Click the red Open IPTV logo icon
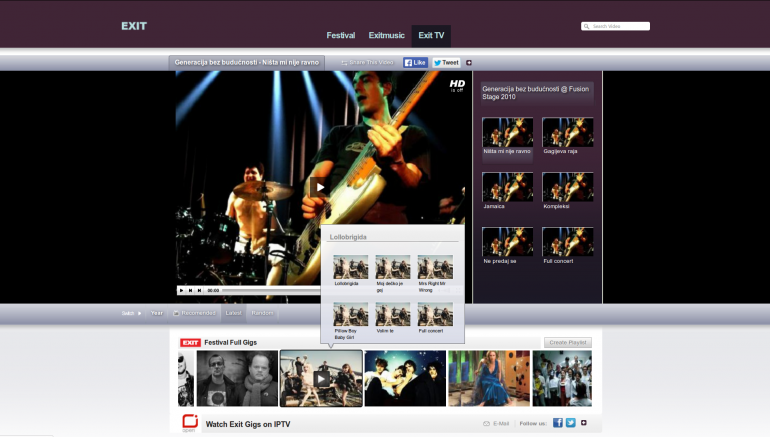This screenshot has width=770, height=437. click(x=190, y=422)
